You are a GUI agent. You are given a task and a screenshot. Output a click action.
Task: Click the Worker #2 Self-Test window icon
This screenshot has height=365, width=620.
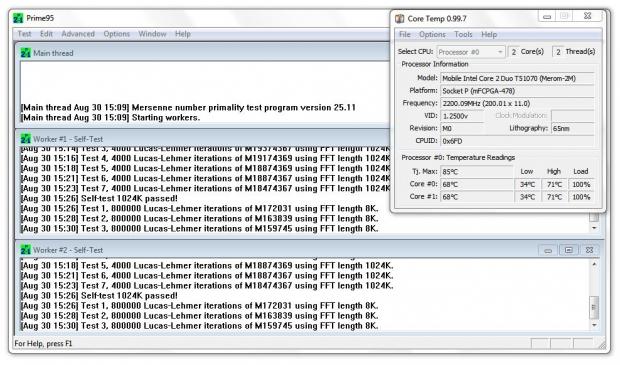(25, 250)
